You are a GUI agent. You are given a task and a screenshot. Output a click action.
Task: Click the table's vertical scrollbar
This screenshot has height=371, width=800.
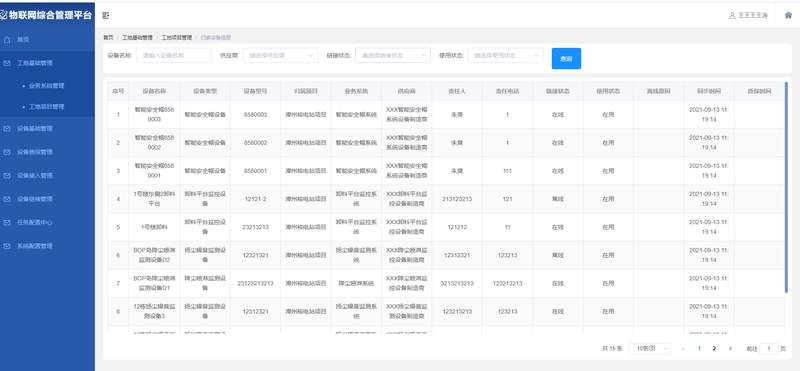point(786,187)
